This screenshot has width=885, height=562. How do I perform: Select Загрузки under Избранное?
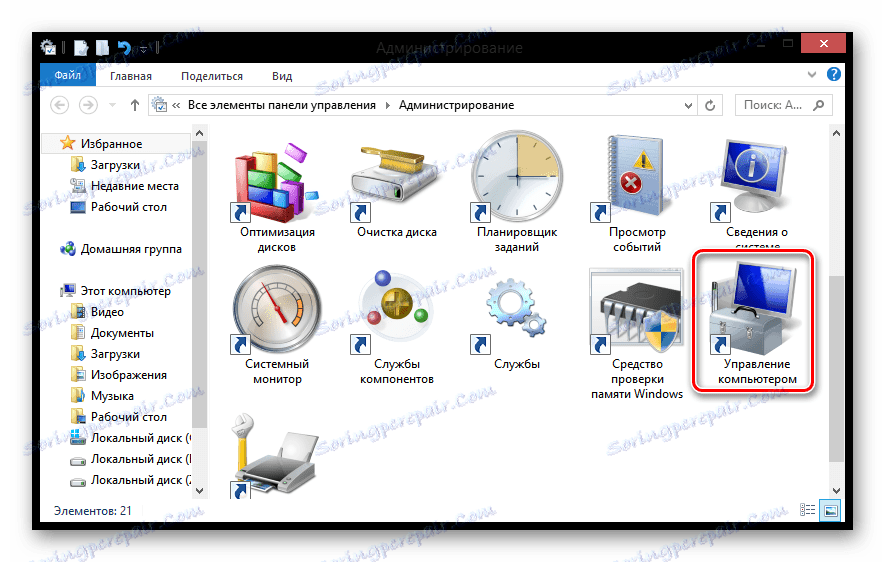(x=115, y=165)
